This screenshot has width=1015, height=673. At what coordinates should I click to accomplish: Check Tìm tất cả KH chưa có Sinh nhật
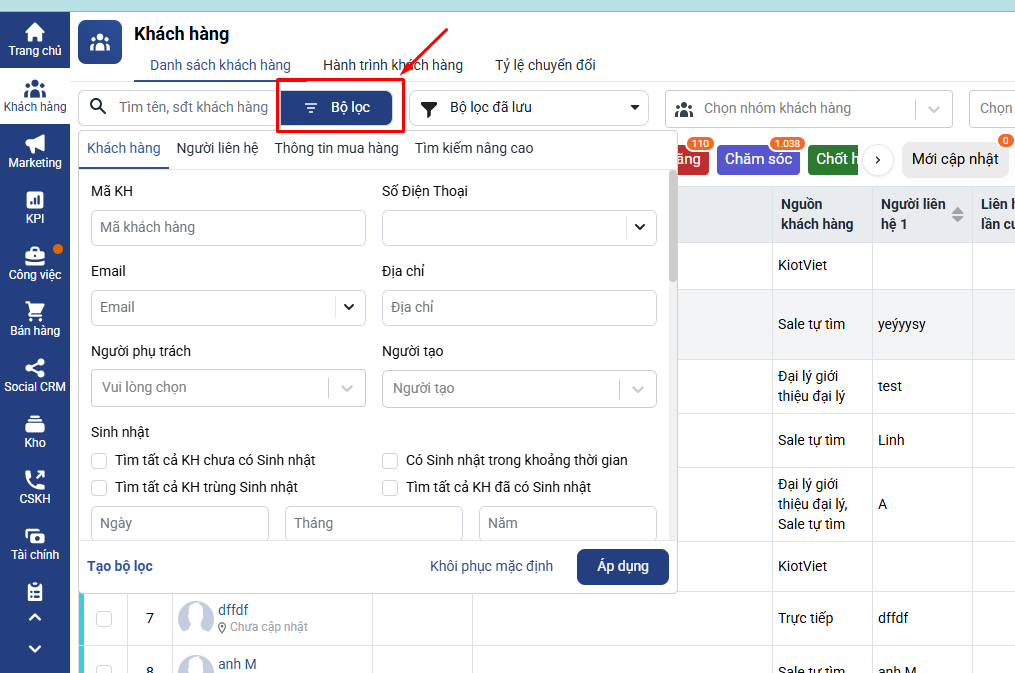[x=99, y=461]
